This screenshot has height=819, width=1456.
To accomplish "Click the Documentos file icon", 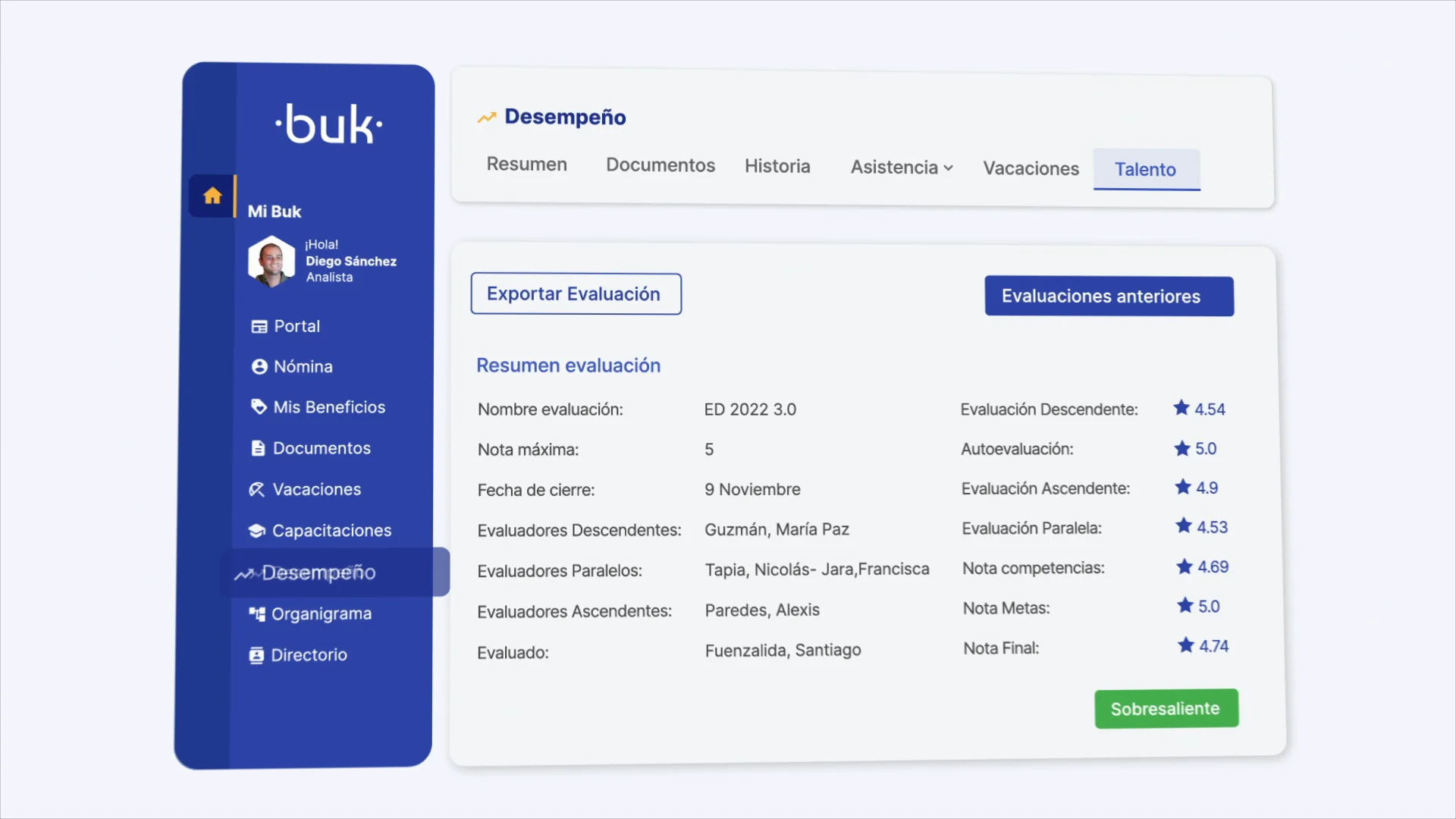I will coord(258,448).
